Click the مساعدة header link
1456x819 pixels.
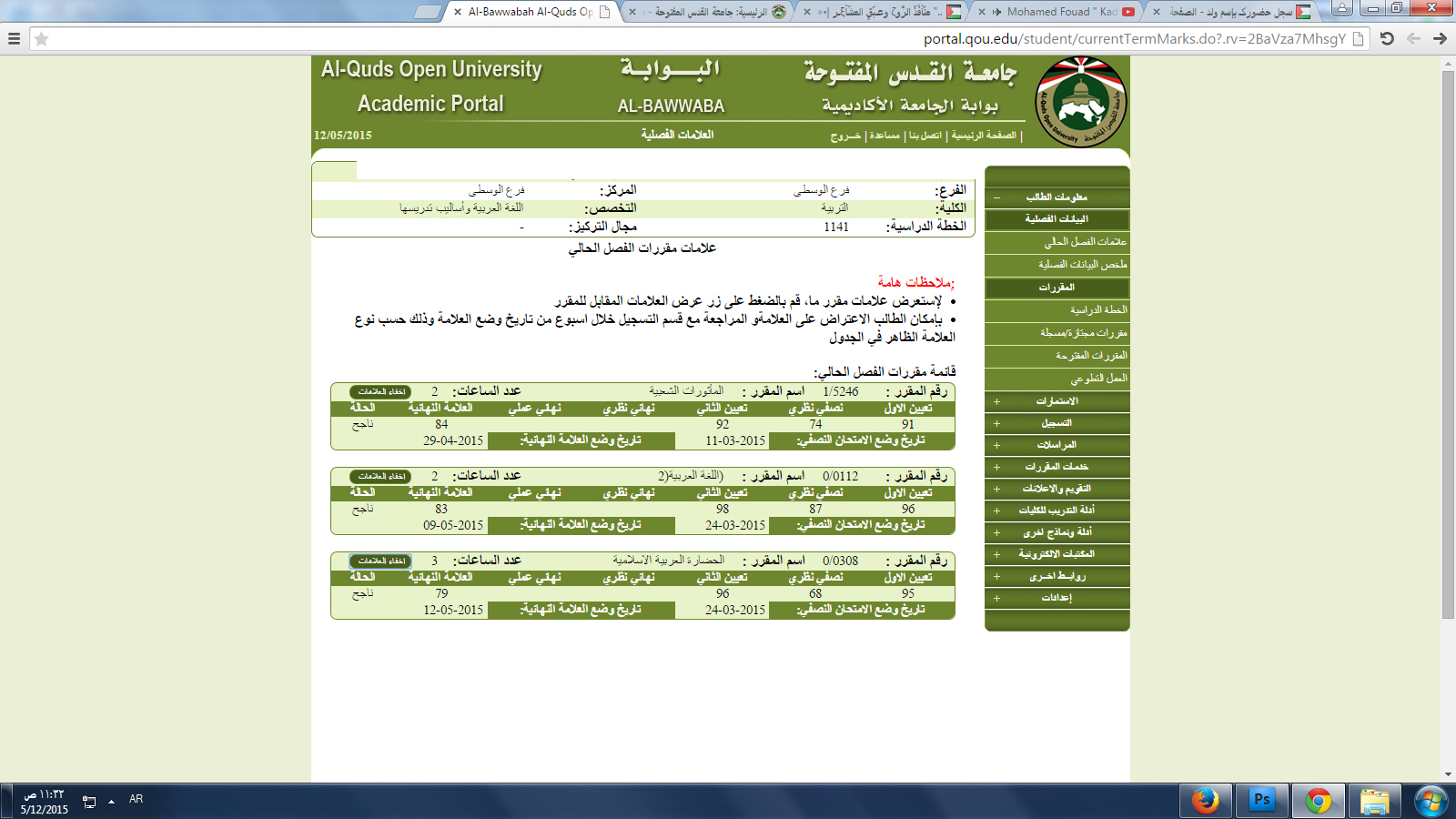coord(885,136)
